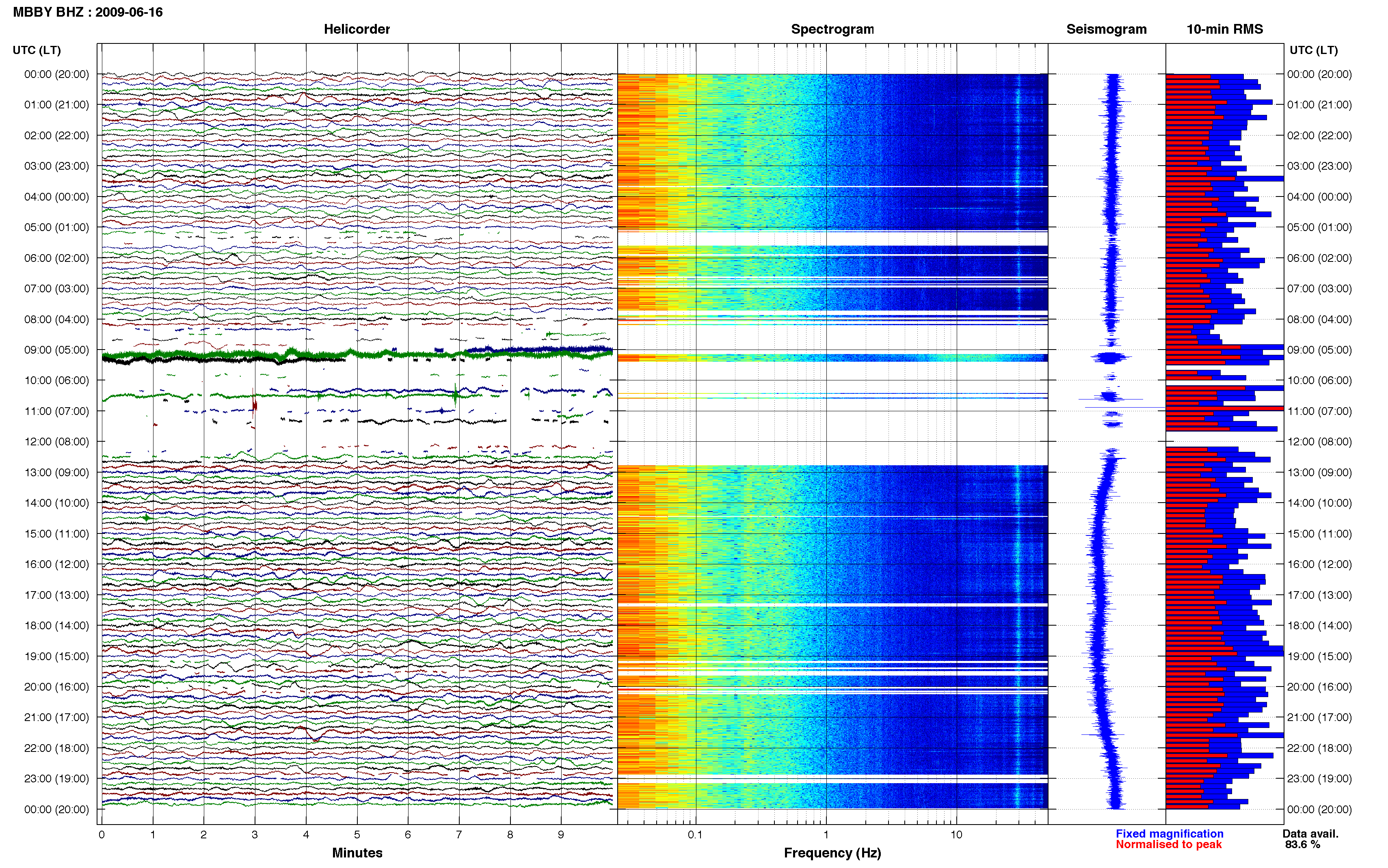Click right-side time label 12:00 (08:00)

pyautogui.click(x=1319, y=441)
